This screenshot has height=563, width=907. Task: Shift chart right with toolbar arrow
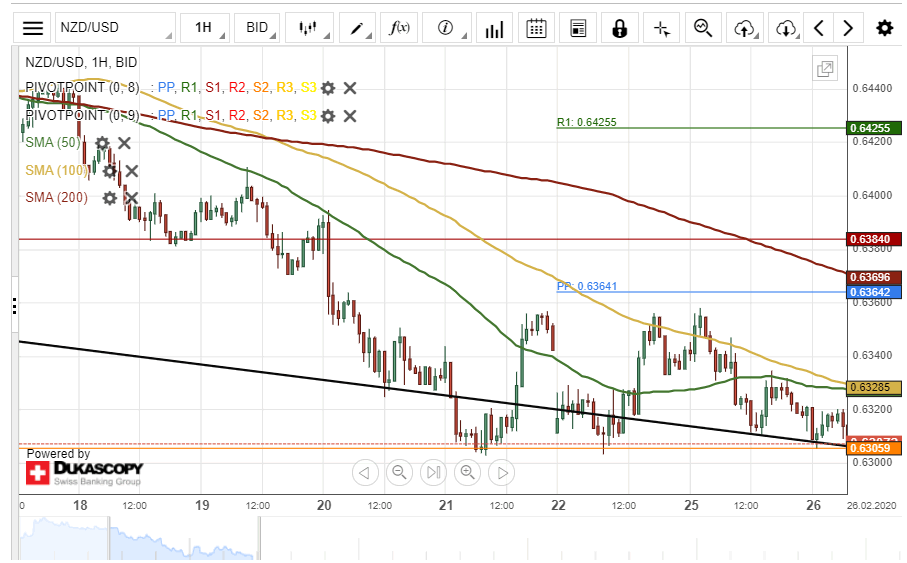[848, 28]
